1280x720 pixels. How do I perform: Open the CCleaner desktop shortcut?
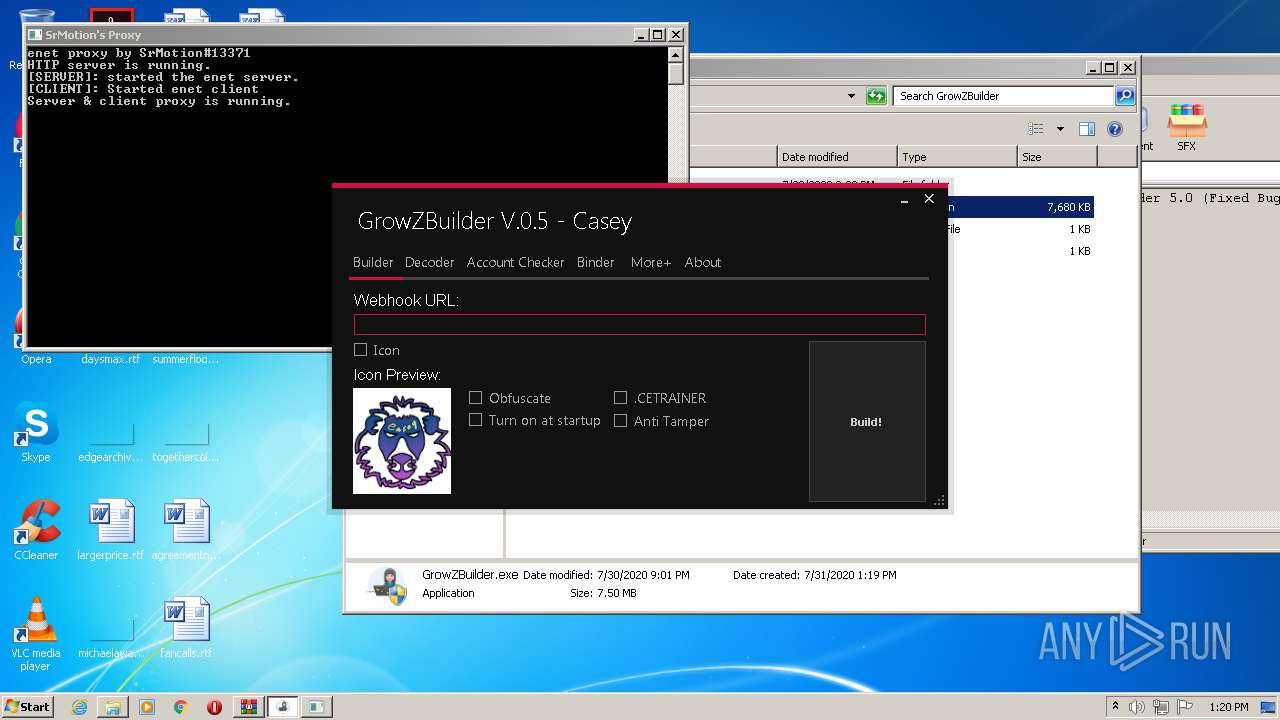pos(36,532)
